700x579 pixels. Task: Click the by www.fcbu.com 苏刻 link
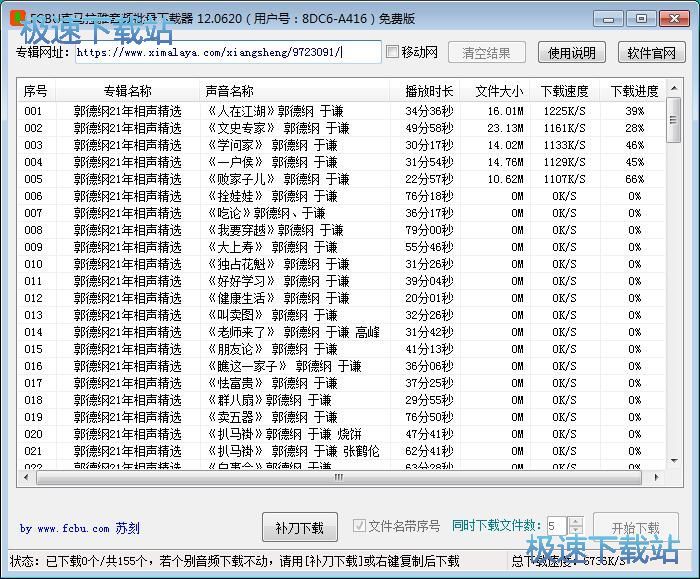(79, 528)
